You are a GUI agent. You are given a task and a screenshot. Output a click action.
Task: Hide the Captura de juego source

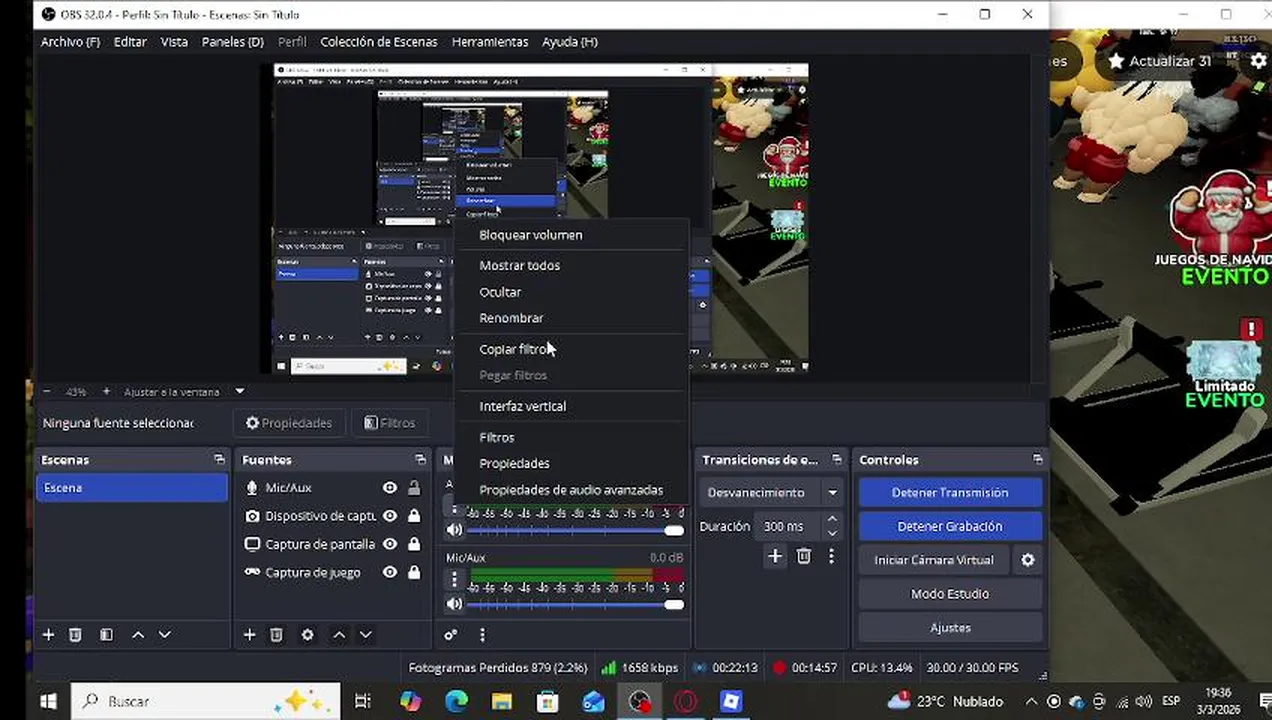[x=390, y=572]
